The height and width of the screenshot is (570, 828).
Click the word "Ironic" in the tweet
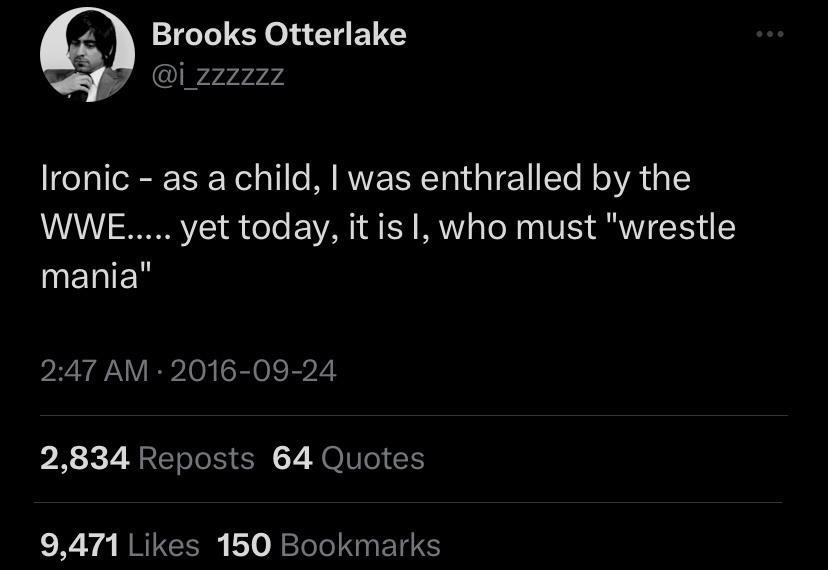85,179
